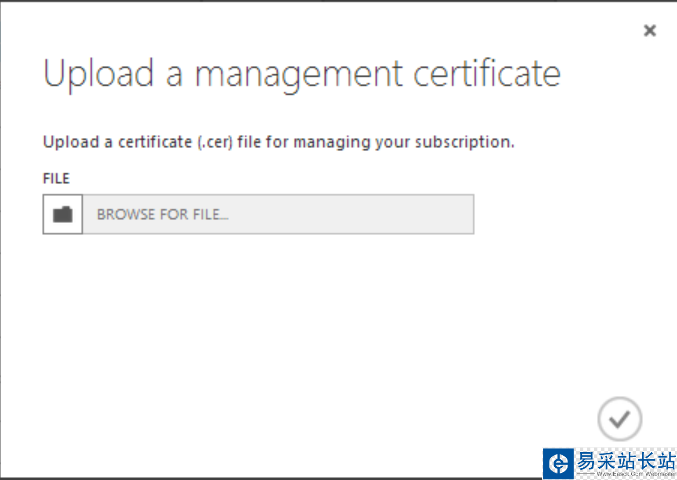677x480 pixels.
Task: Click the circled checkmark icon
Action: (x=619, y=419)
